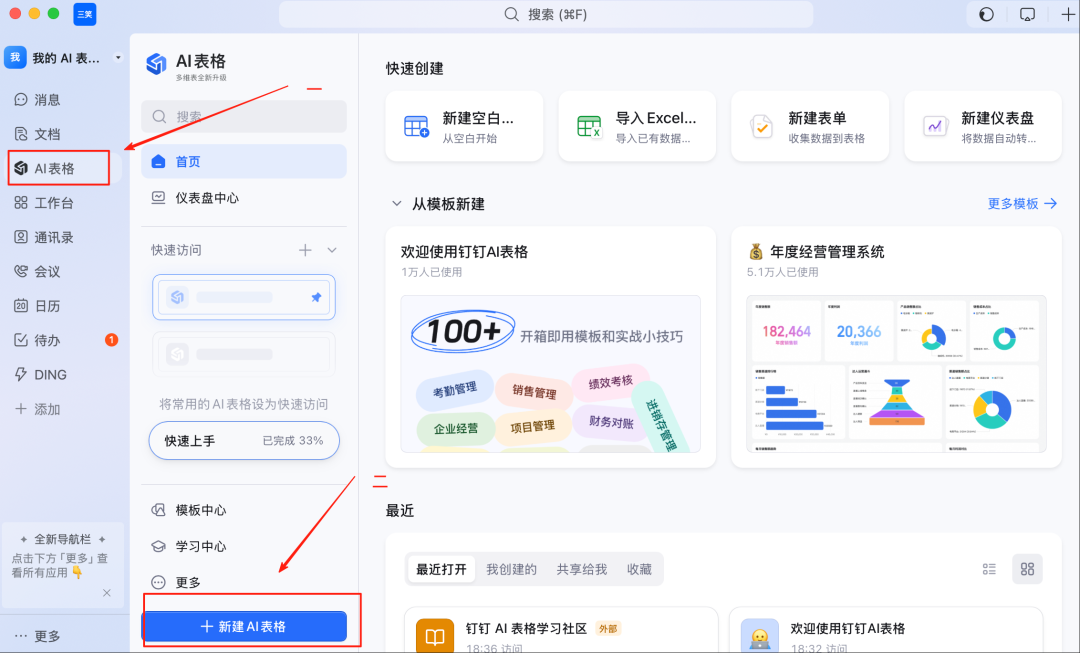Screen dimensions: 1080x653
Task: Switch to the 共享给我 tab
Action: click(581, 569)
